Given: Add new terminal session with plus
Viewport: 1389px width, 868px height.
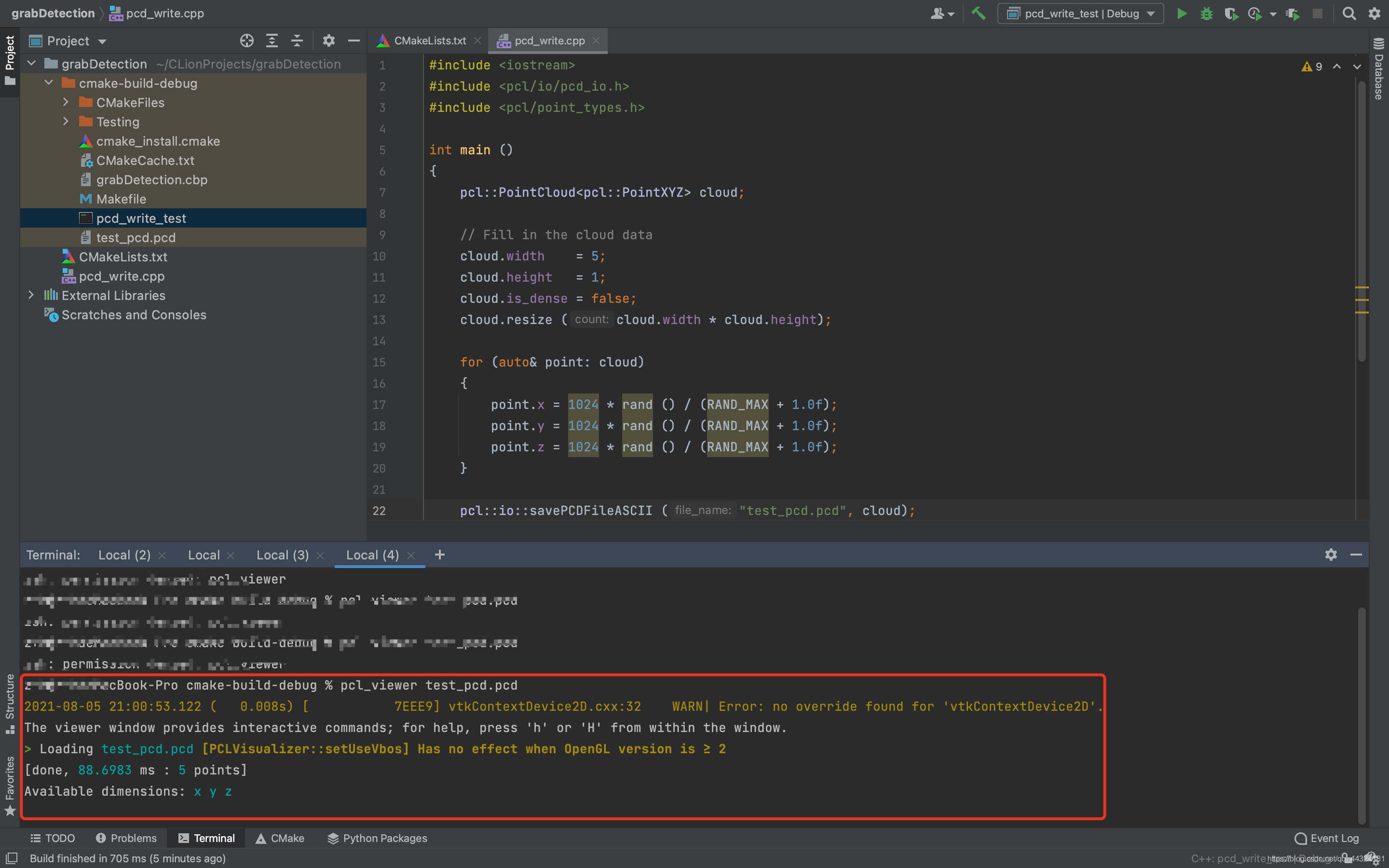Looking at the screenshot, I should (440, 555).
